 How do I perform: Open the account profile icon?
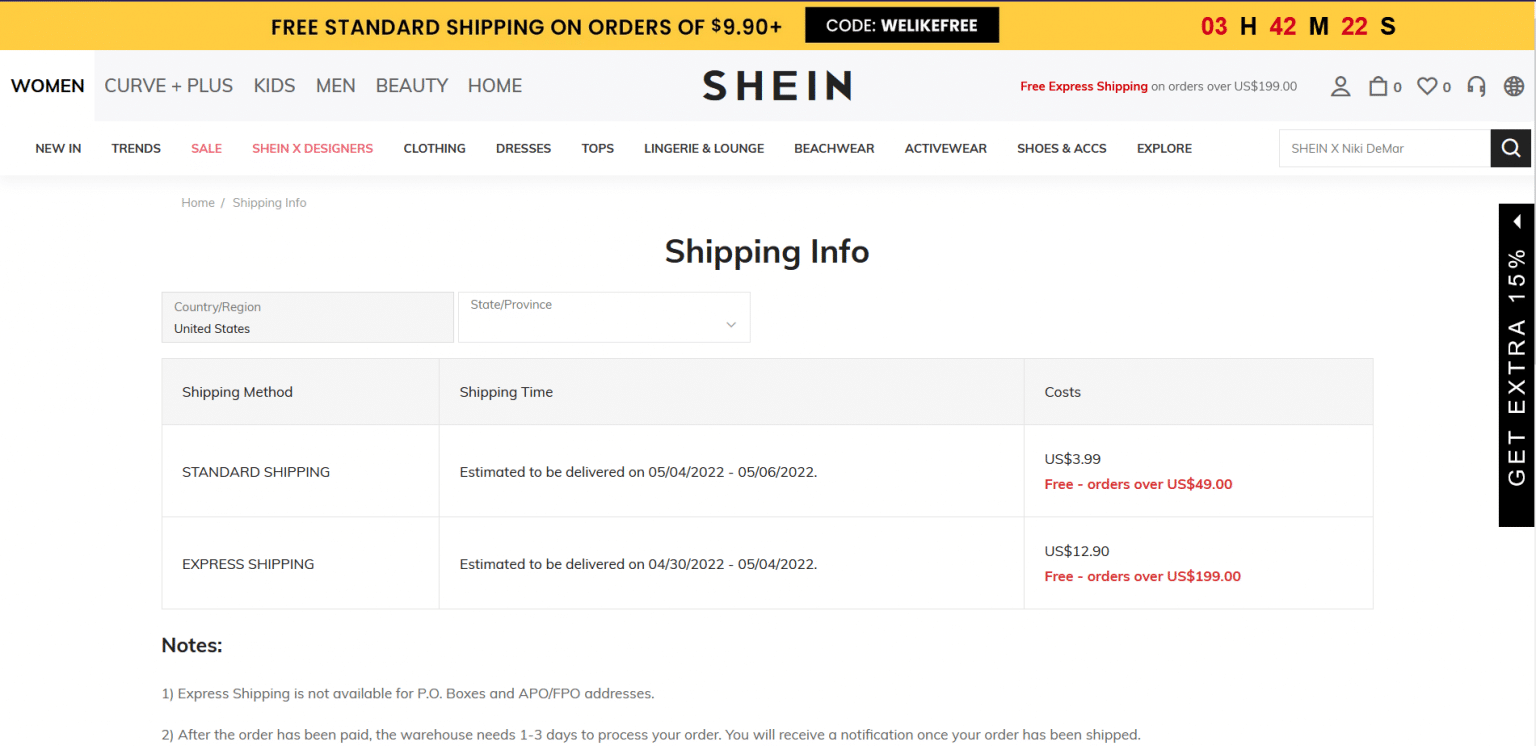1340,86
